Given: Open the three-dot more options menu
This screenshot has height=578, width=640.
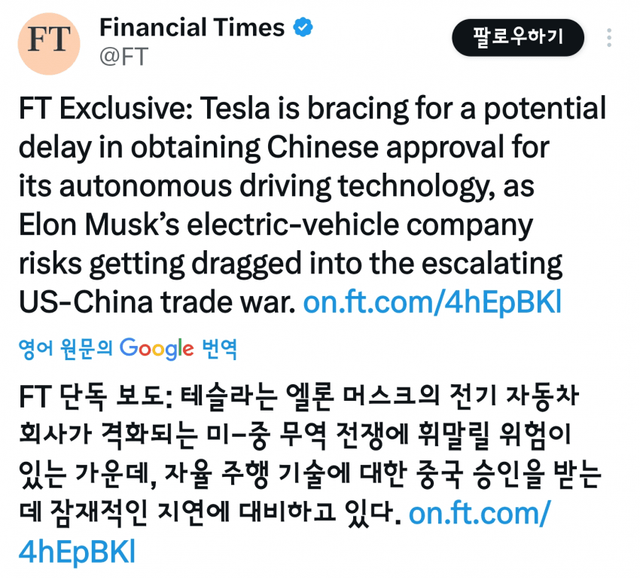Looking at the screenshot, I should 610,38.
